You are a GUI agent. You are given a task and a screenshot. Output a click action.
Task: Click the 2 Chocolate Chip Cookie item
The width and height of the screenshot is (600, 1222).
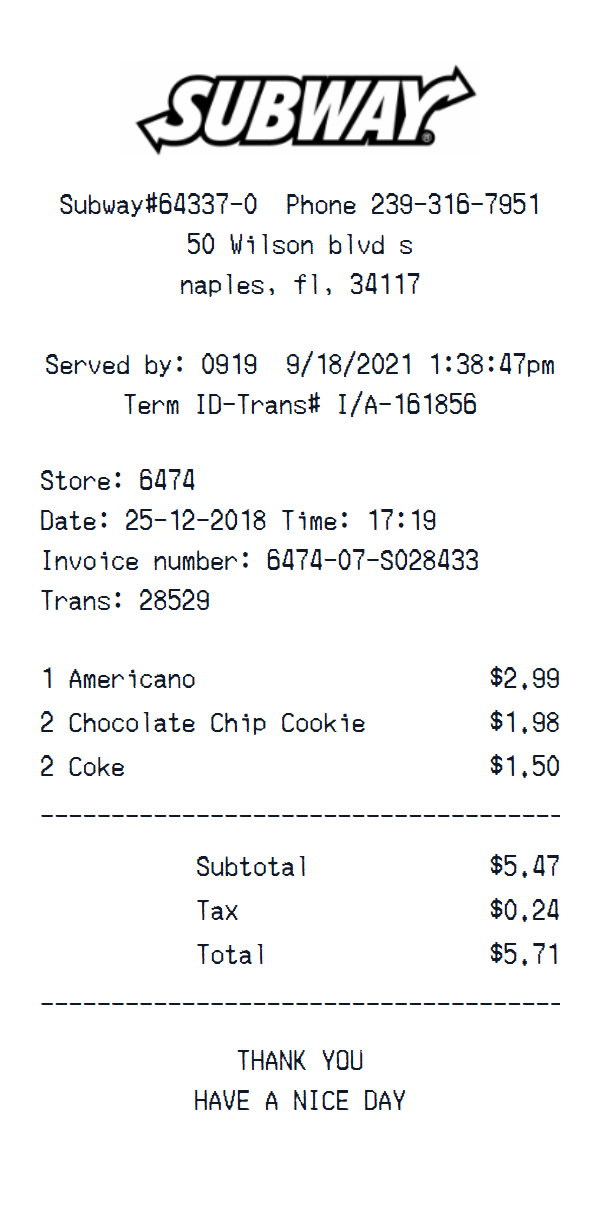coord(203,723)
